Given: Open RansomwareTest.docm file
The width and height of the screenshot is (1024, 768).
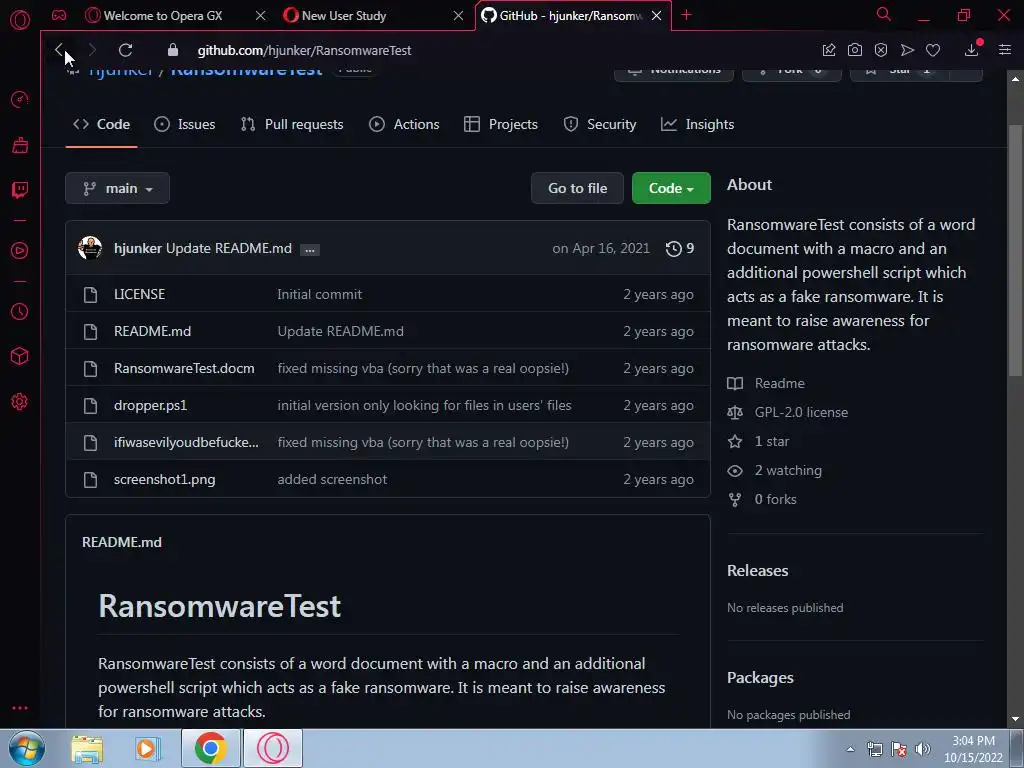Looking at the screenshot, I should 184,368.
